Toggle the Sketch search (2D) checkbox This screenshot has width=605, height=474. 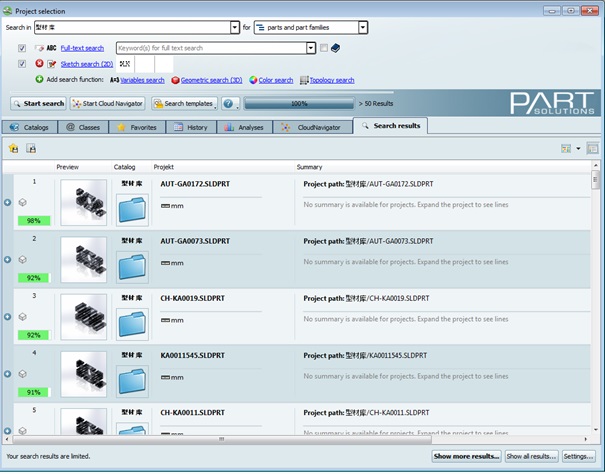[22, 63]
